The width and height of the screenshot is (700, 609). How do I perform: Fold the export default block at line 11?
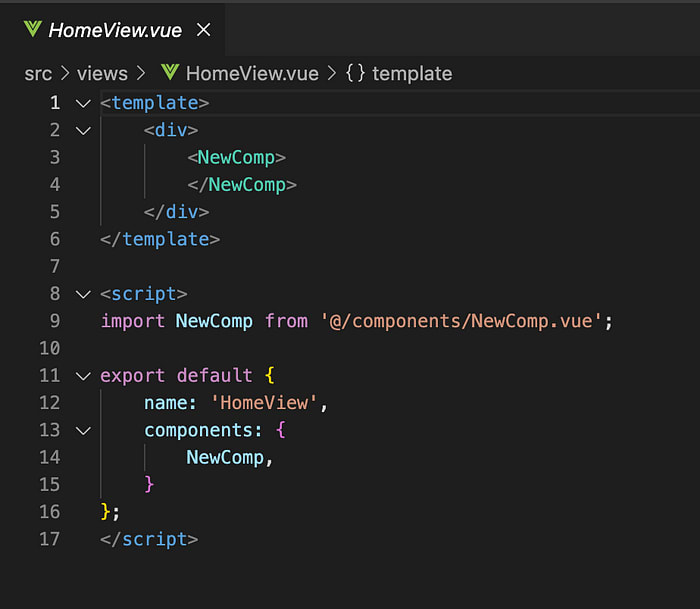(82, 376)
